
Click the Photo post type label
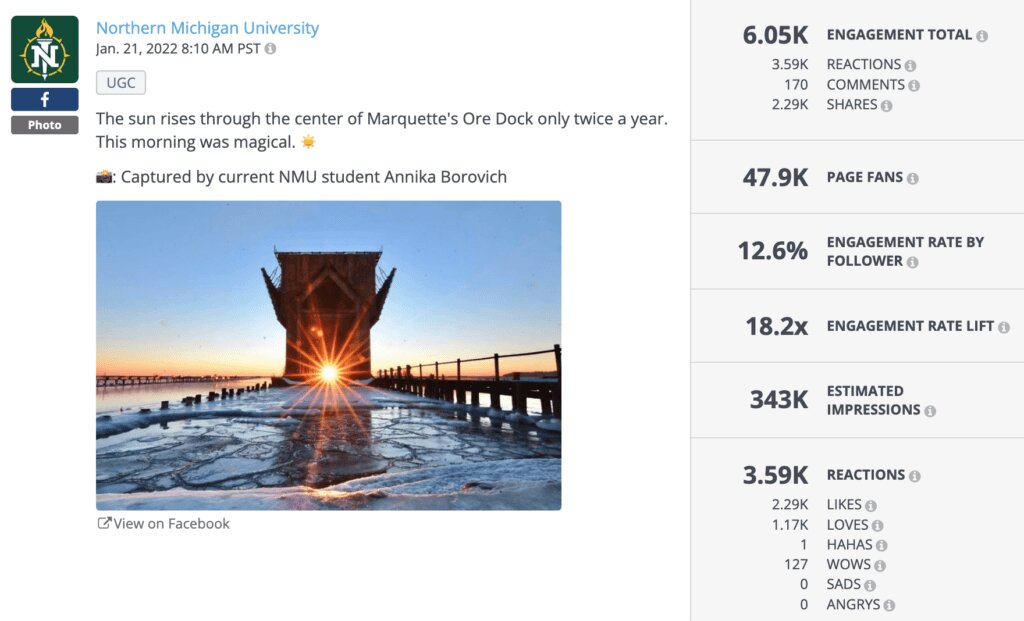tap(45, 125)
